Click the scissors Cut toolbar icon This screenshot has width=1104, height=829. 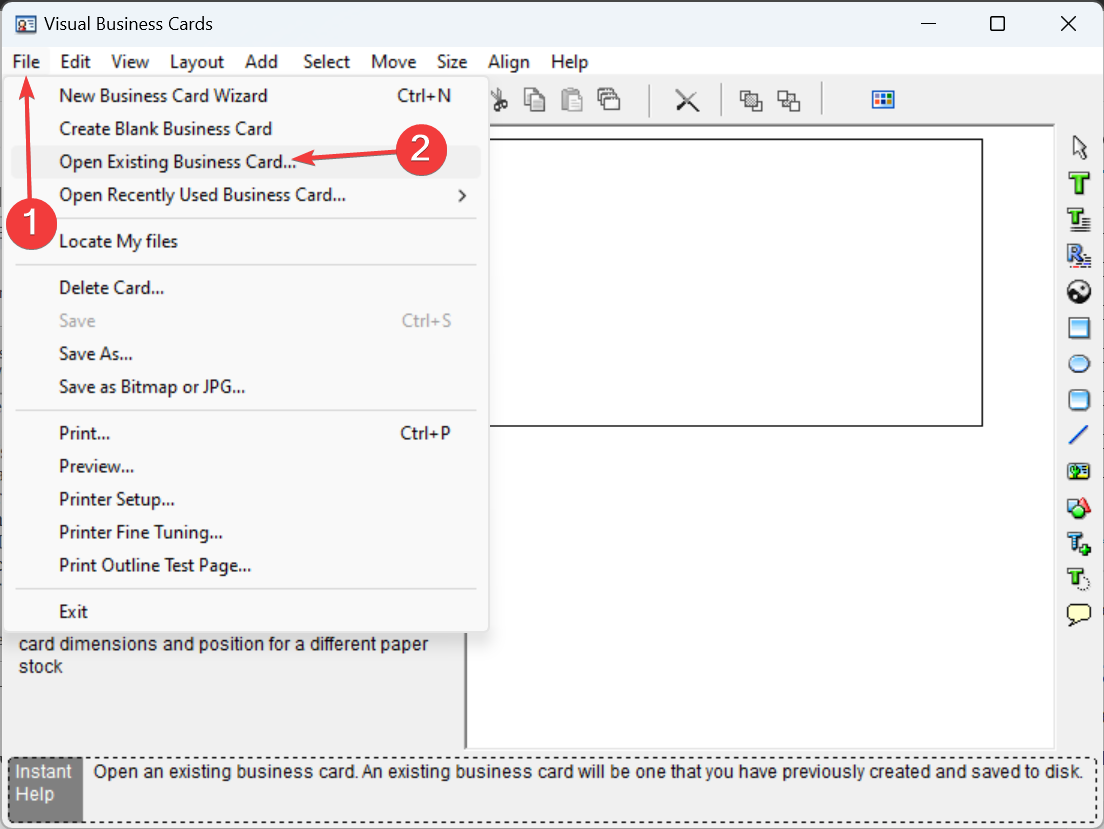[x=499, y=100]
